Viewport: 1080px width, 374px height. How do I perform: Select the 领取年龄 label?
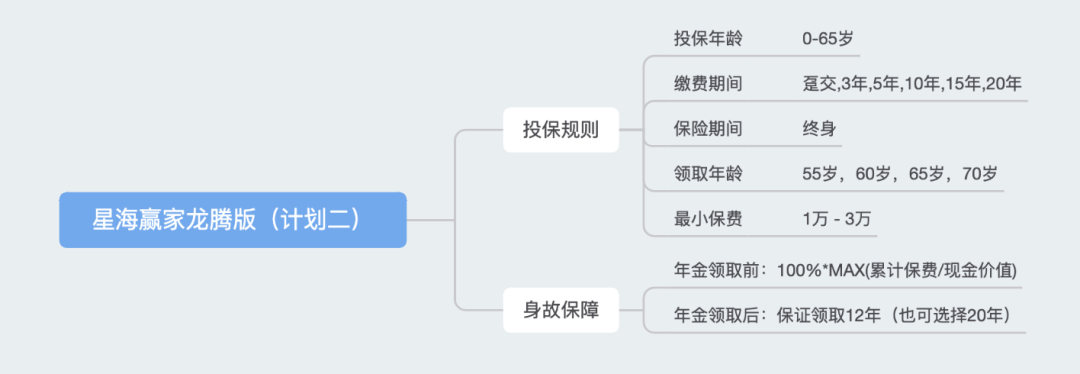tap(708, 174)
